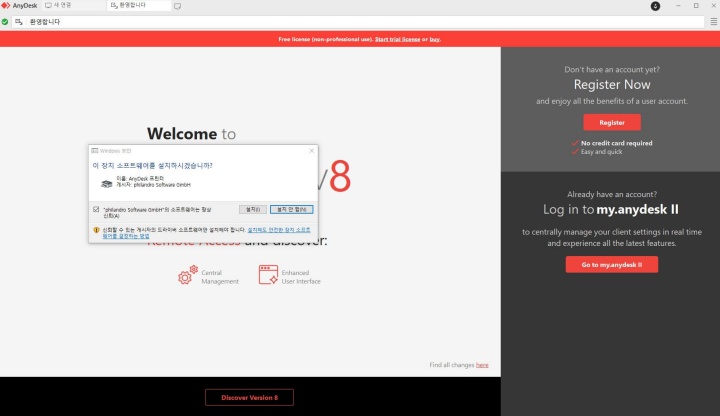Open the Find all changes here link
The width and height of the screenshot is (720, 416).
pyautogui.click(x=482, y=365)
